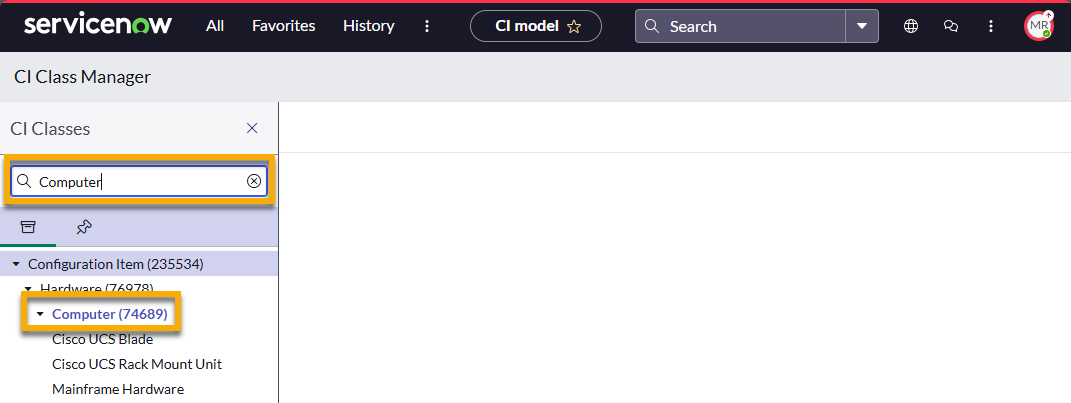Open the global search dropdown arrow

(862, 26)
